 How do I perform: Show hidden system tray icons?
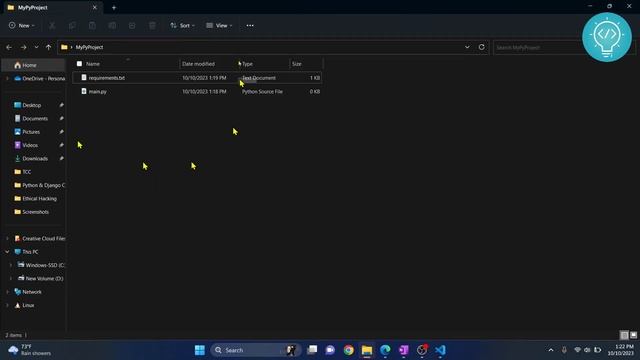(551, 350)
